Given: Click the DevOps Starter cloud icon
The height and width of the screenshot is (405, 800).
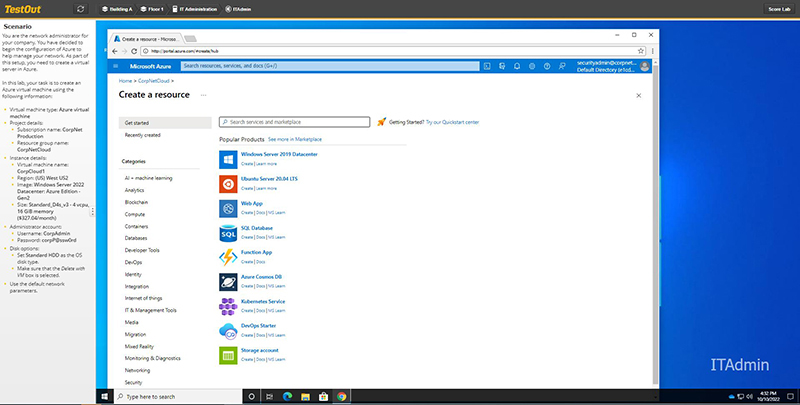Looking at the screenshot, I should (228, 331).
